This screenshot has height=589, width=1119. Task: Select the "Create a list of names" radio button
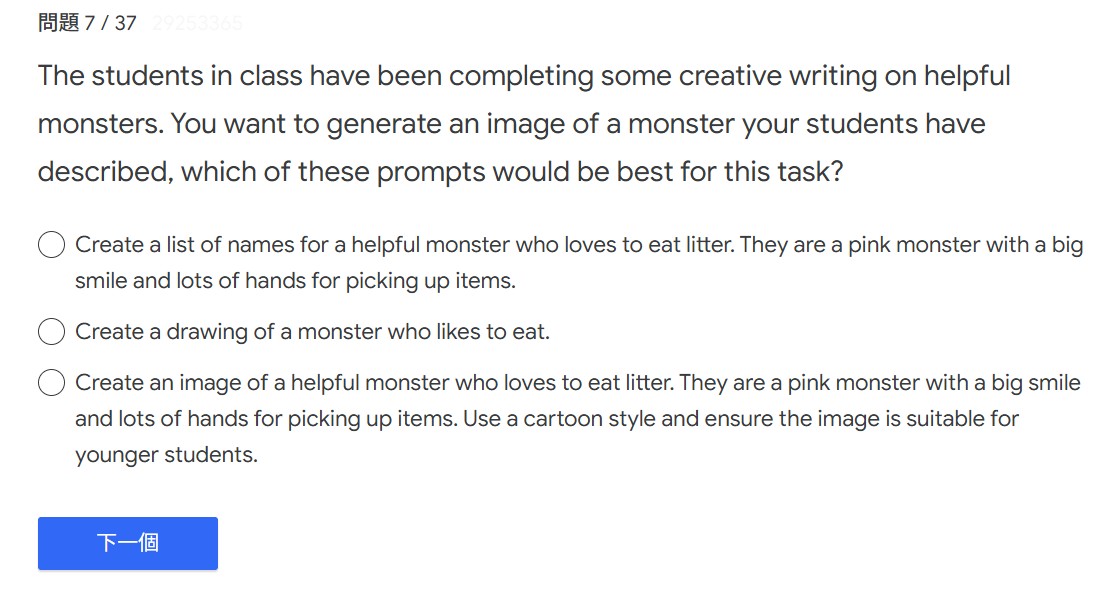(x=52, y=245)
